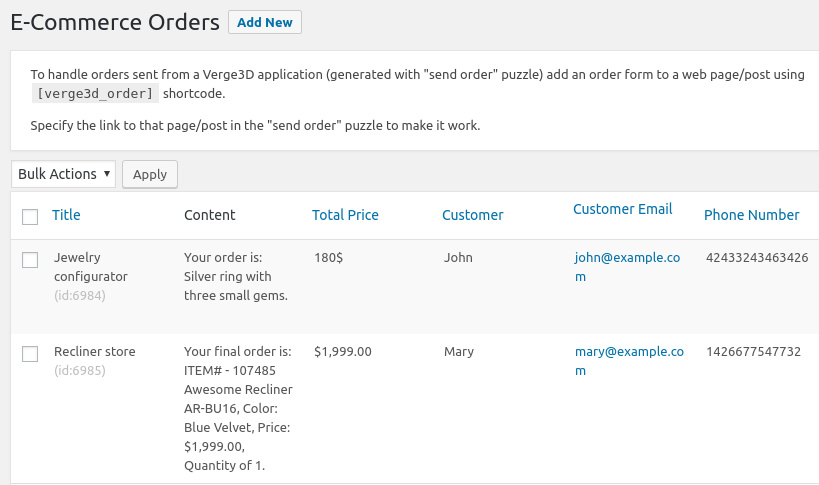Click the $1,999.00 total price cell
The width and height of the screenshot is (819, 485).
pos(343,352)
